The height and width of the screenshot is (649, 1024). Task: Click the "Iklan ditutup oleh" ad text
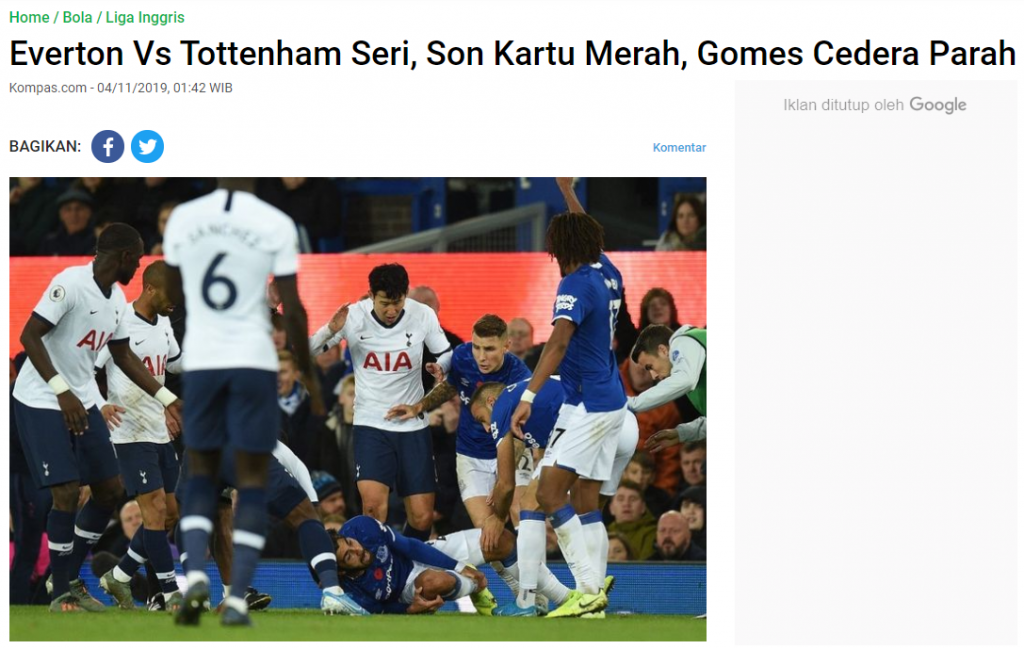point(844,105)
